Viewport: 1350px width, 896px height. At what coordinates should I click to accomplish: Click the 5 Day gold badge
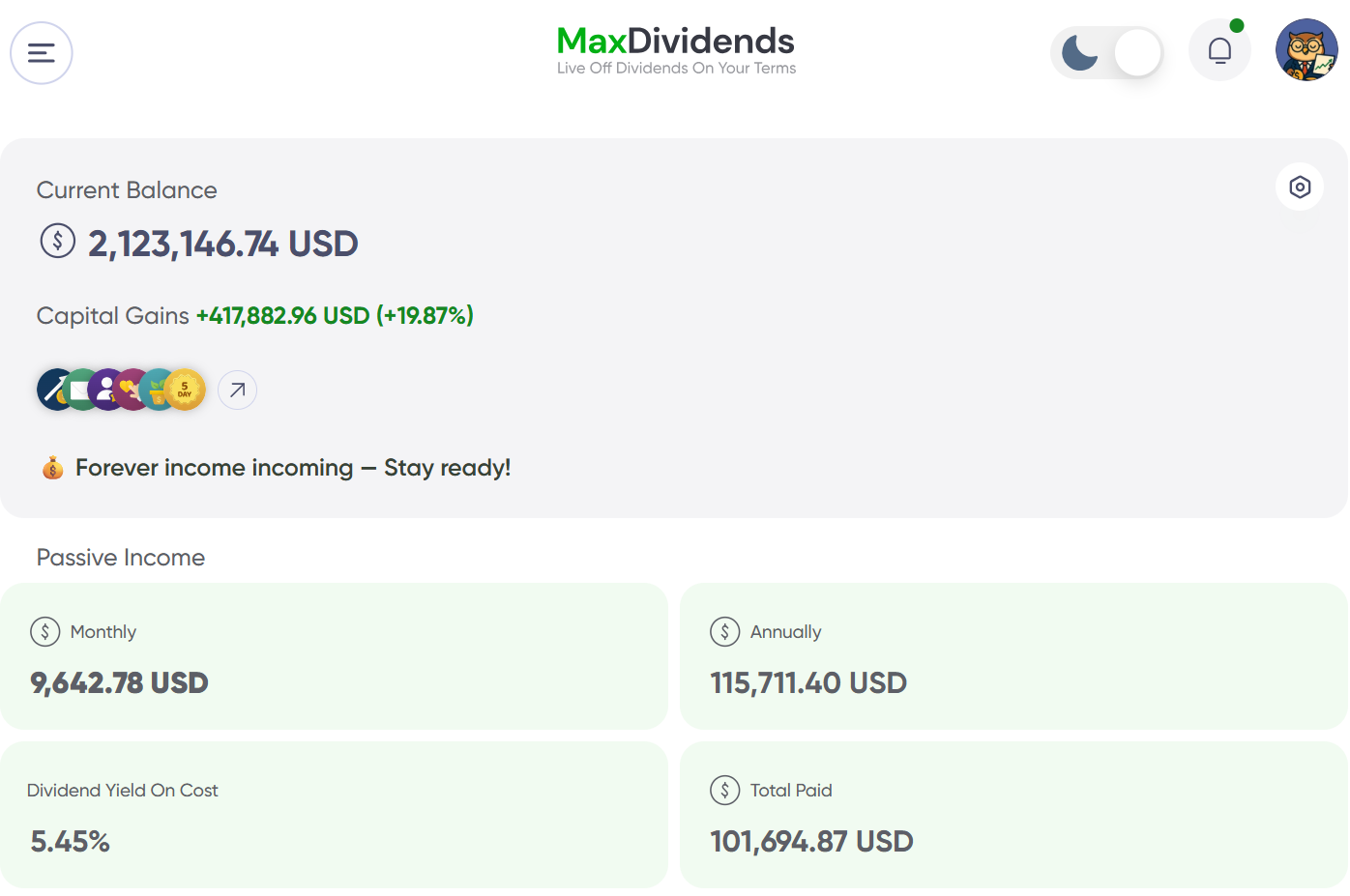coord(185,390)
